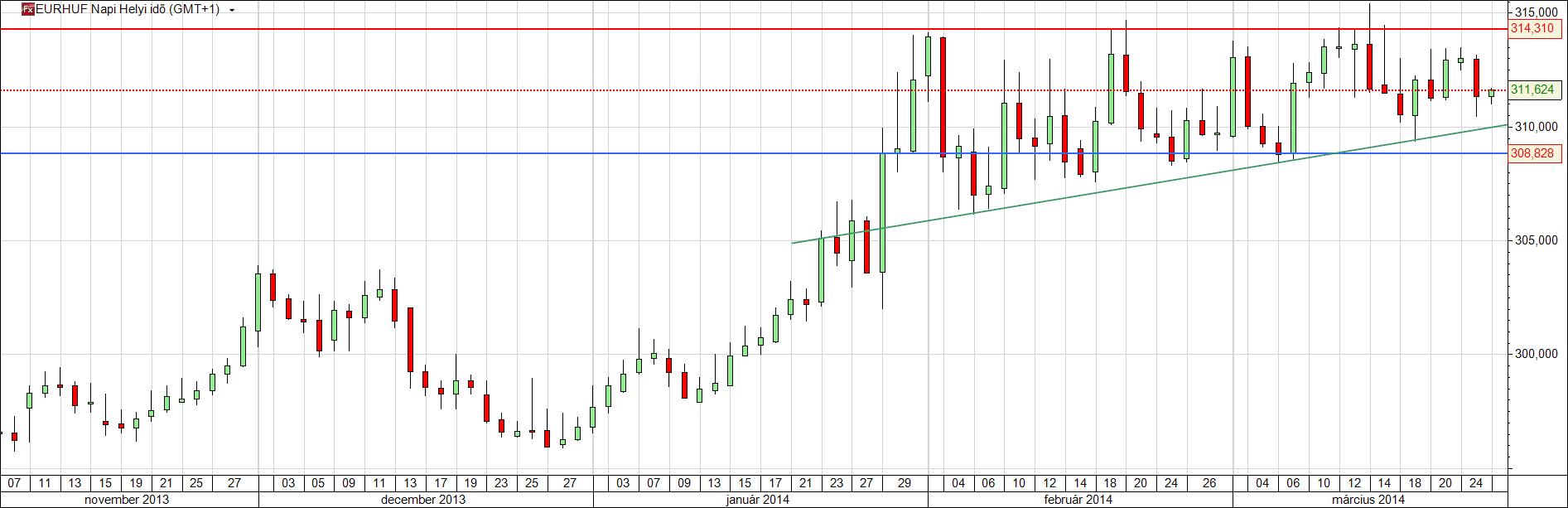Screen dimensions: 1568x508
Task: Click the 'február 2014' month label
Action: point(1077,500)
